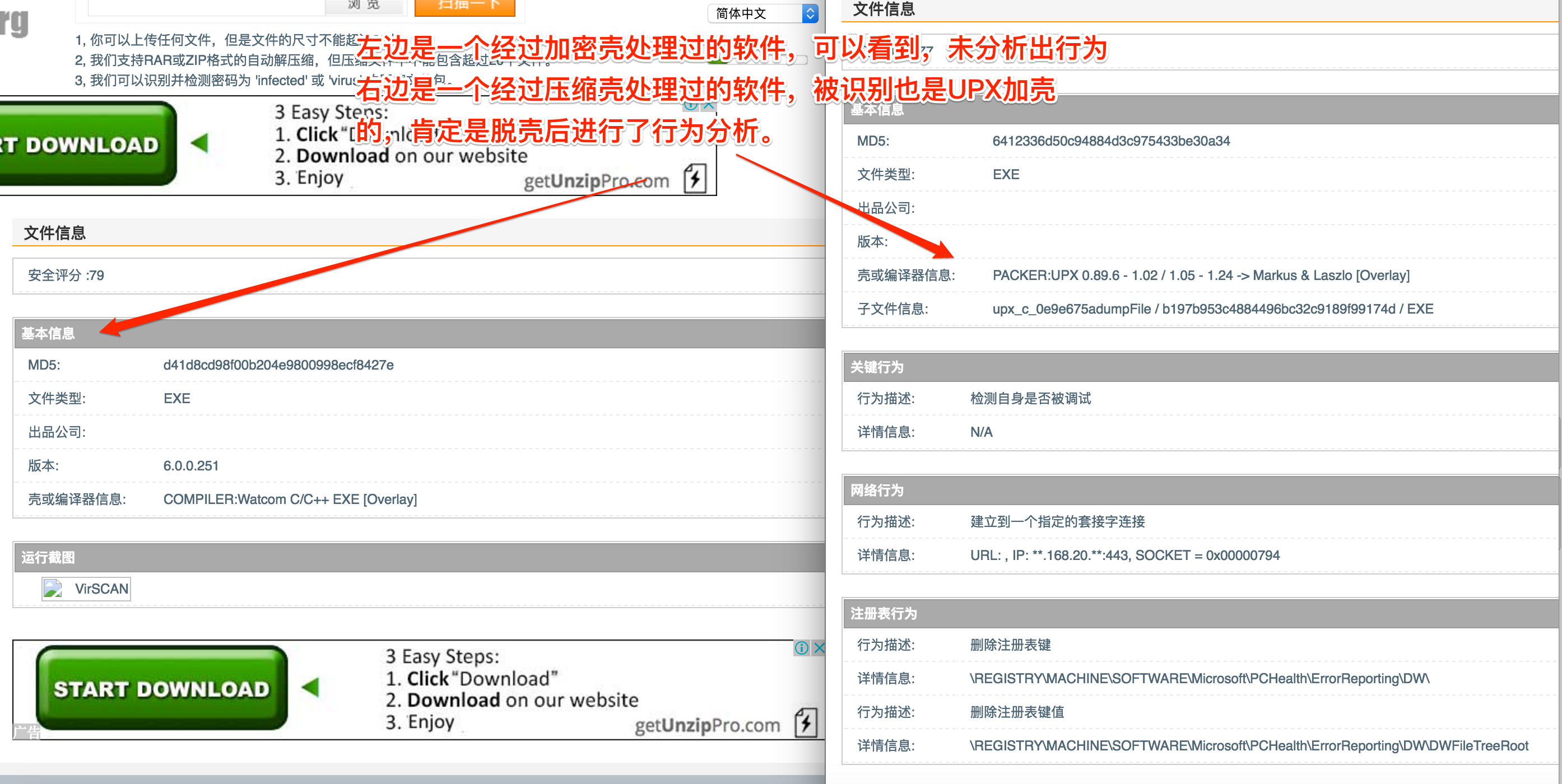
Task: Open getUnzipPro.com link in START DOWNLOAD ad
Action: 706,725
